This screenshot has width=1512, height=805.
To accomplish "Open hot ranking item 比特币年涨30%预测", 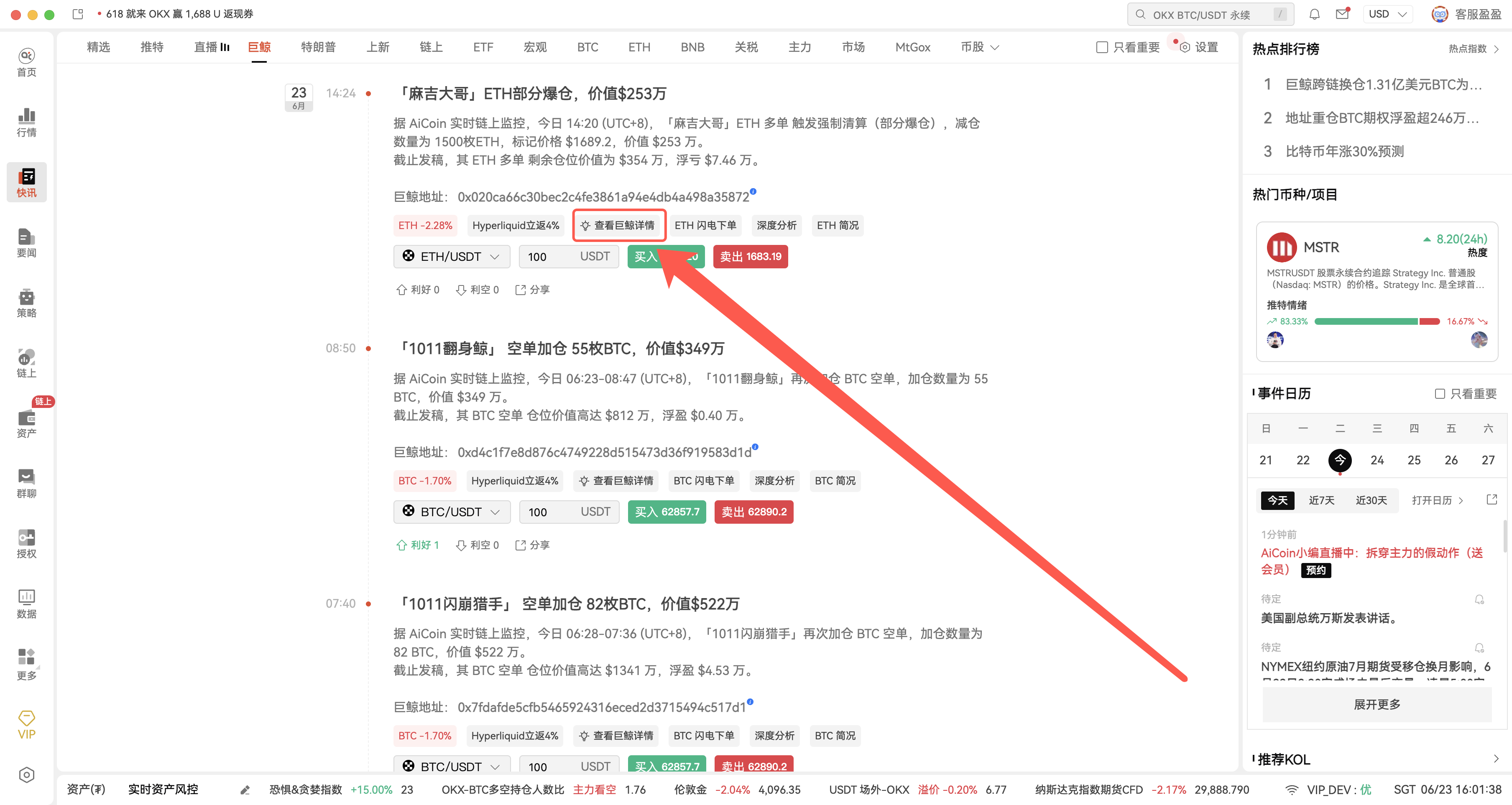I will (1344, 151).
